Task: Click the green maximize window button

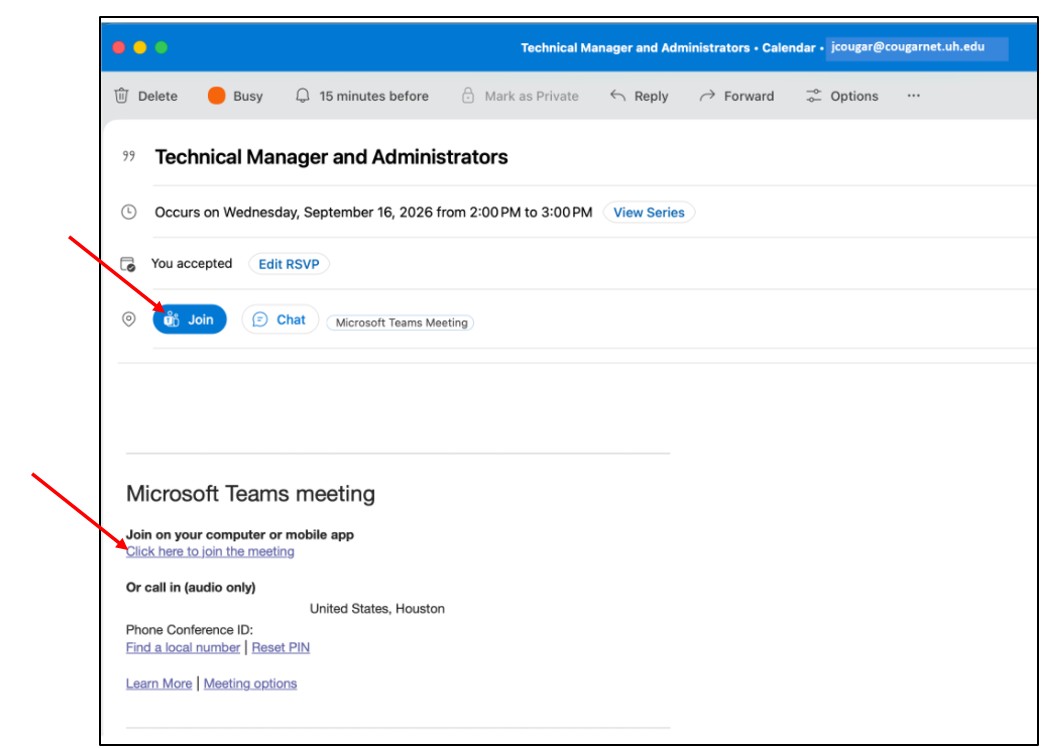Action: (x=161, y=47)
